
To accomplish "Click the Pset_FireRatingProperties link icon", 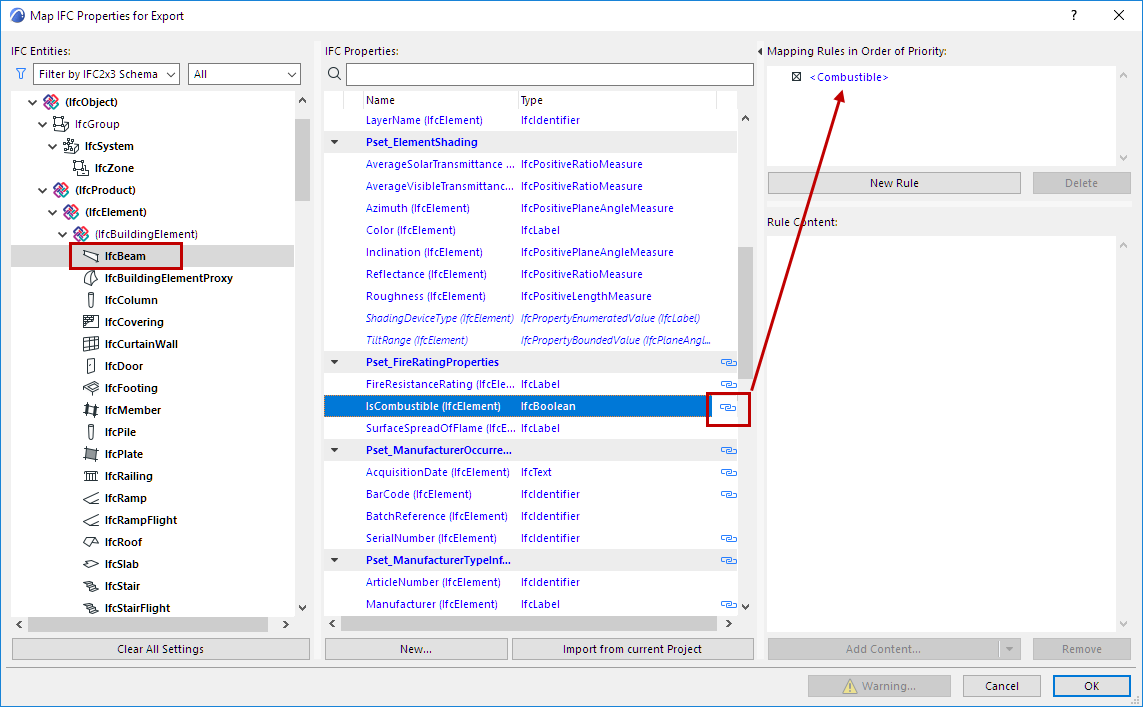I will [x=728, y=362].
